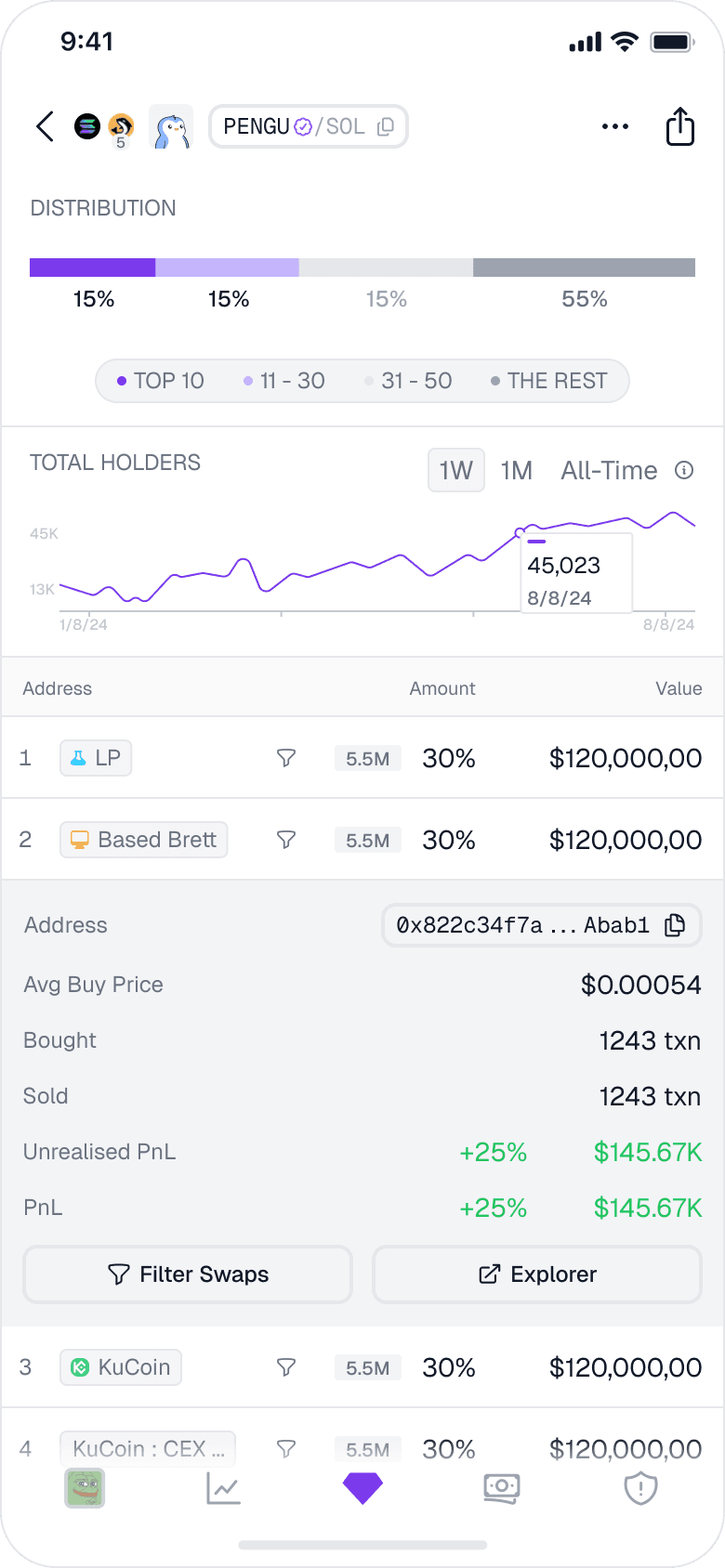Open the three-dot more options menu
This screenshot has height=1568, width=725.
(615, 126)
